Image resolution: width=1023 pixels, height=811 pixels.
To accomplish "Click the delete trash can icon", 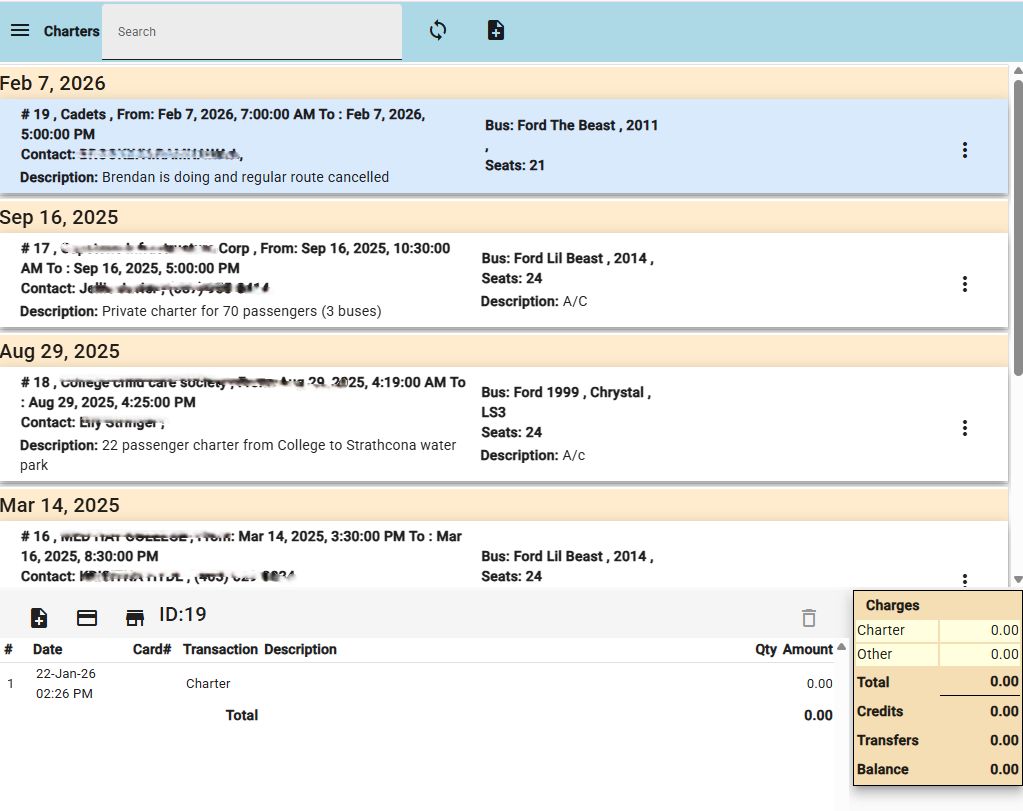I will pos(809,617).
